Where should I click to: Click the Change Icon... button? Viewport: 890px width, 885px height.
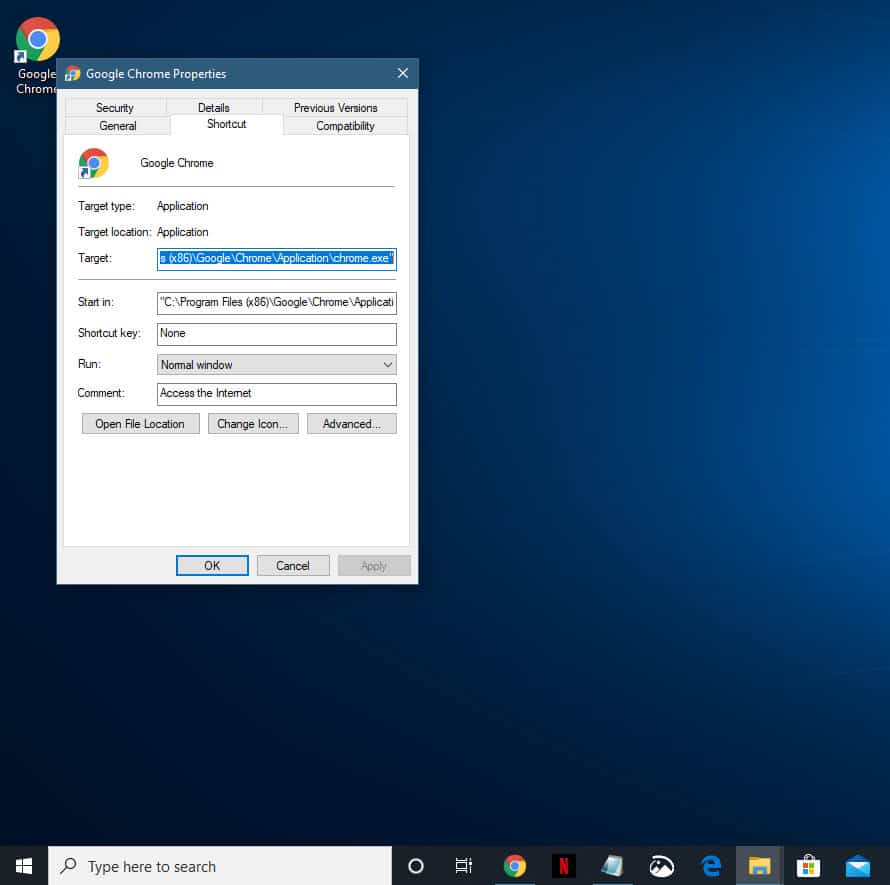pos(253,424)
